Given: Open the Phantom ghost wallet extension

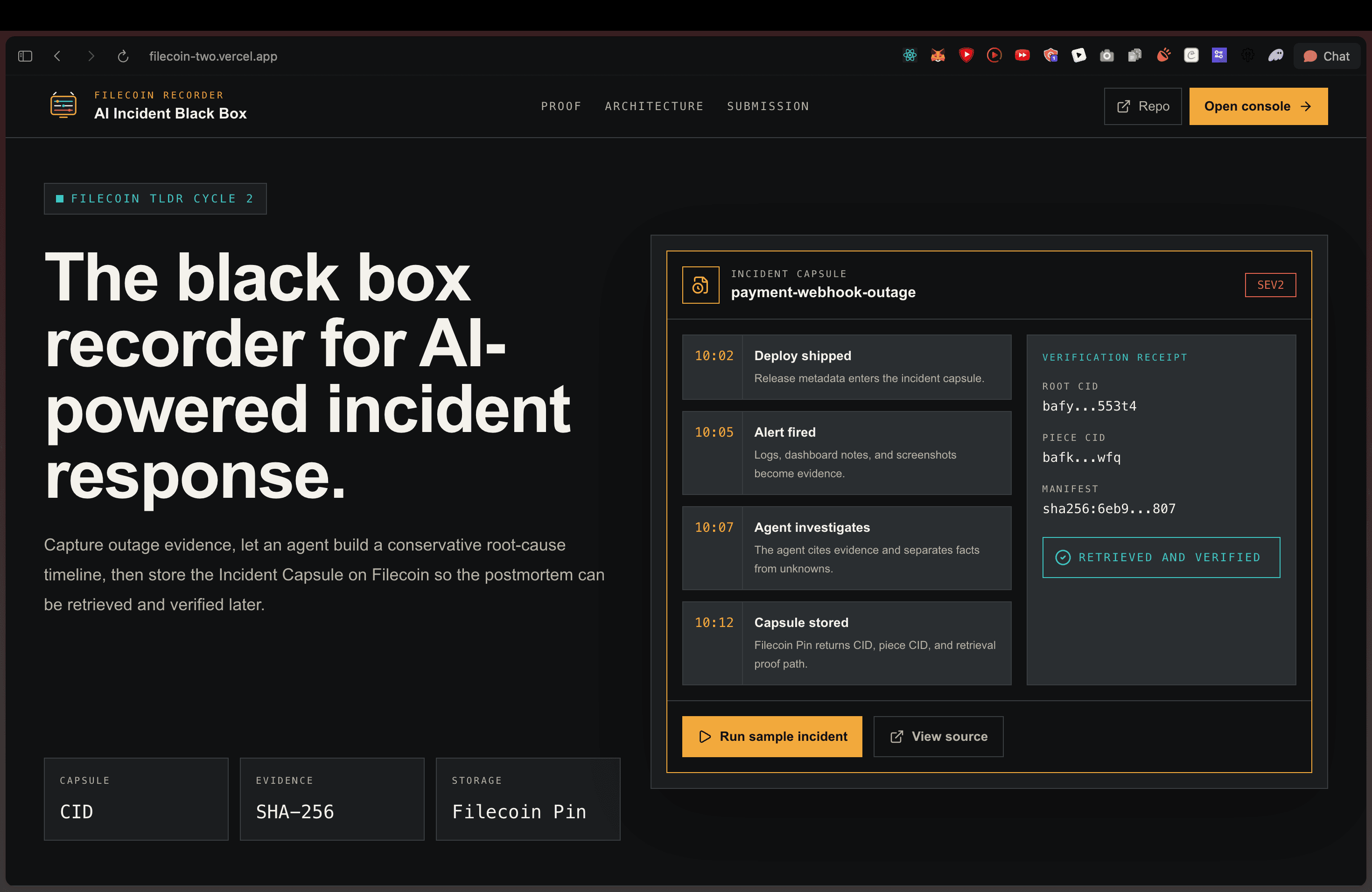Looking at the screenshot, I should point(1276,56).
